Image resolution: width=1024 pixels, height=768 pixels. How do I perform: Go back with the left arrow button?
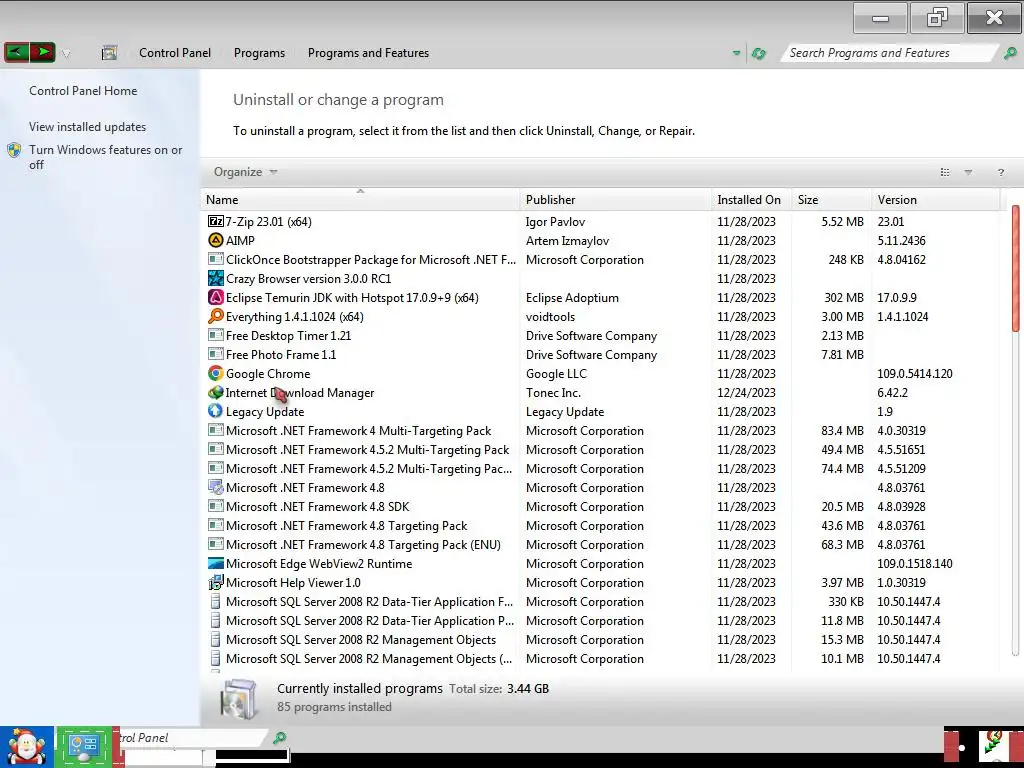[16, 52]
